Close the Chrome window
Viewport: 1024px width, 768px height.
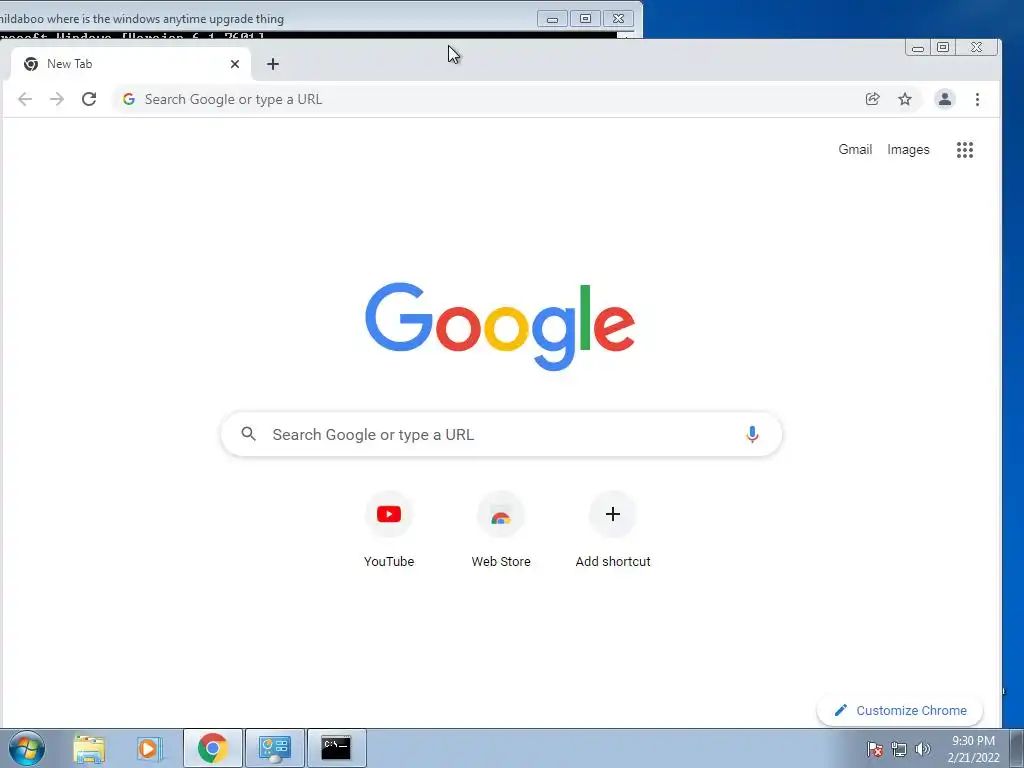(x=977, y=47)
